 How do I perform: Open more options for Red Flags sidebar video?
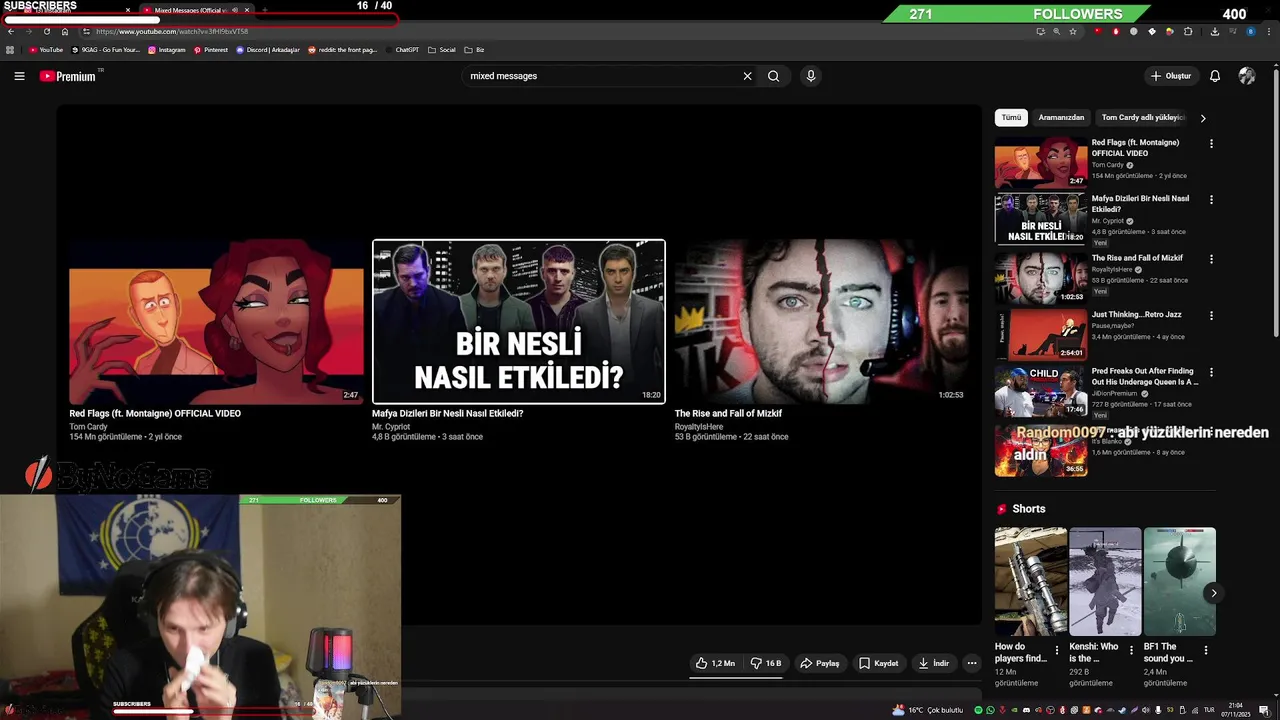[1211, 143]
